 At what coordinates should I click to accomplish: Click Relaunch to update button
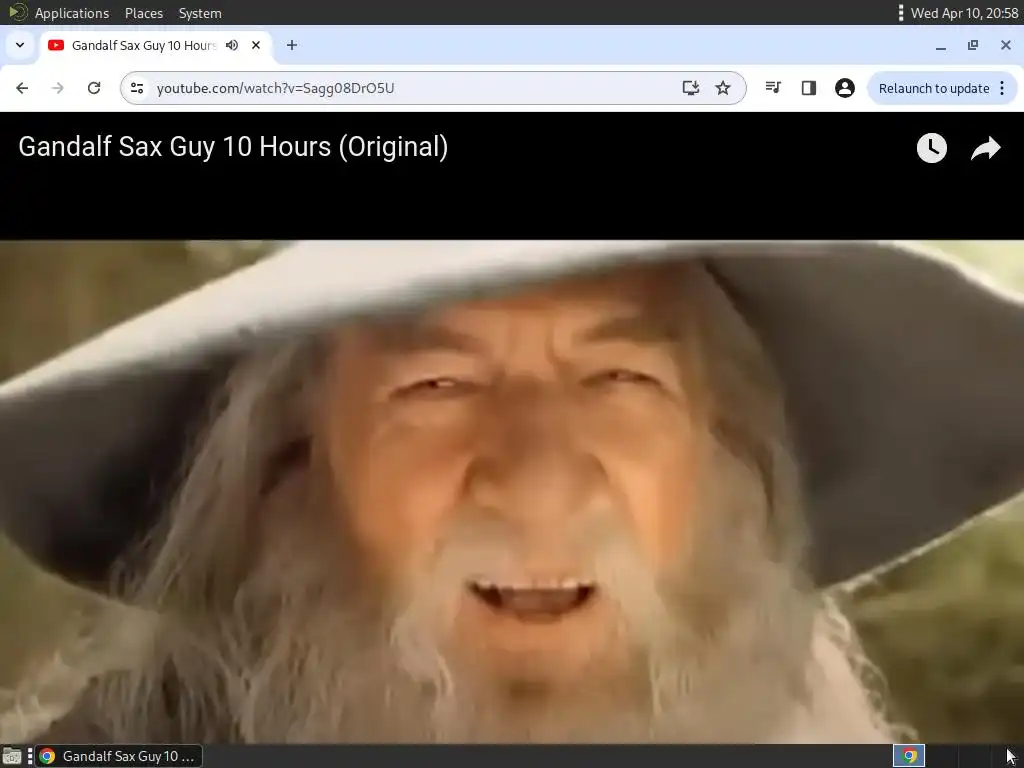[934, 88]
